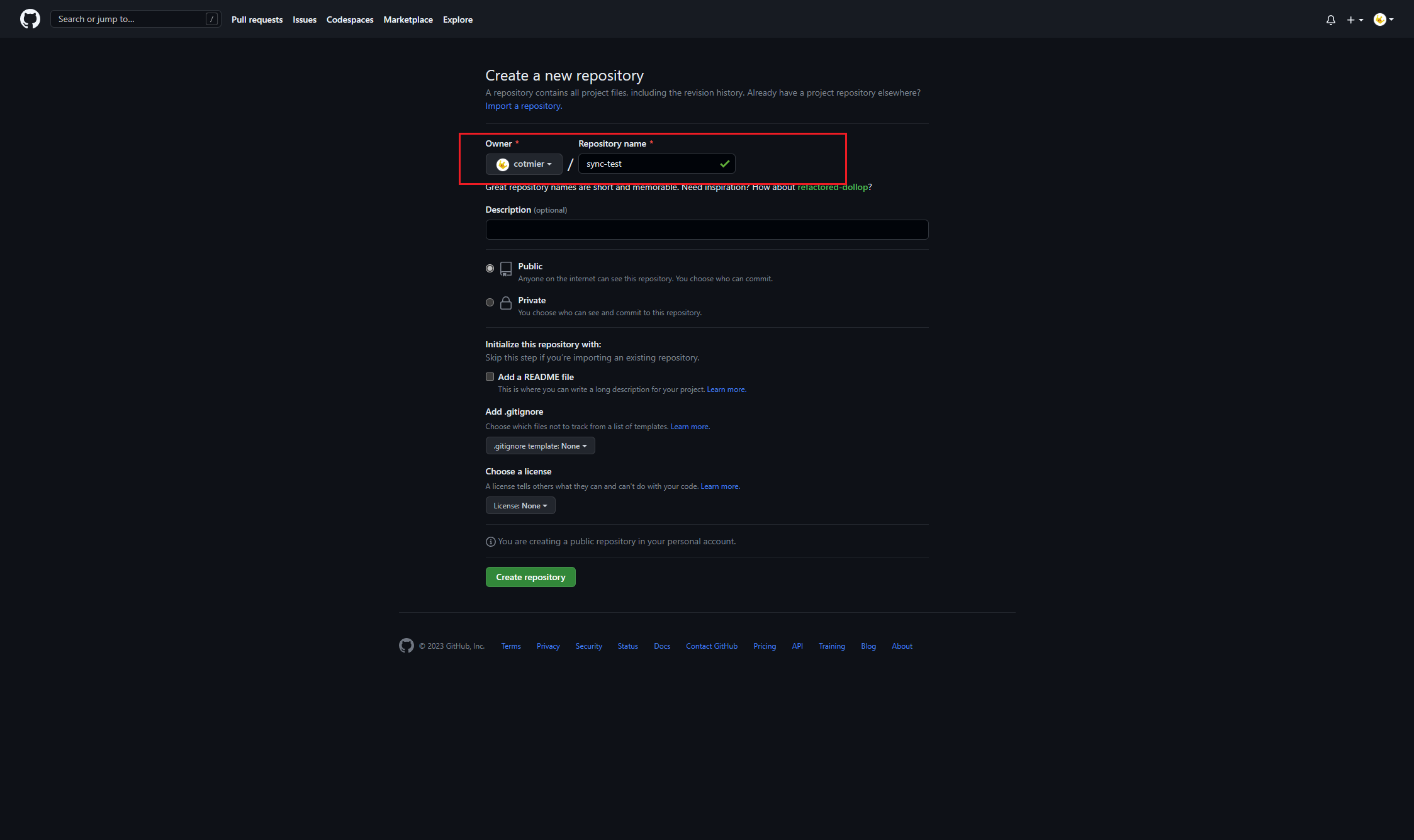Open Pull requests in top navigation
1414x840 pixels.
257,20
